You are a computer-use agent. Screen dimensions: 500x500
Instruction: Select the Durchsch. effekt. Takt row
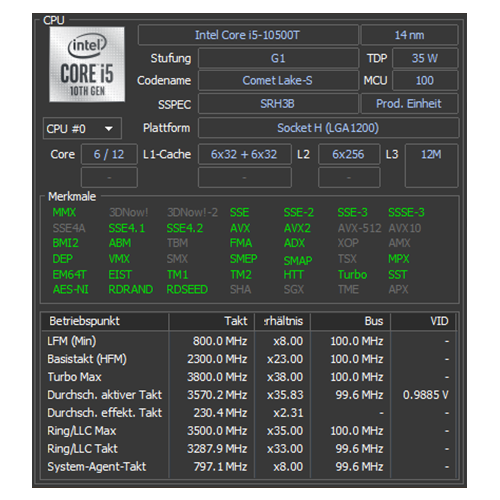coord(249,413)
